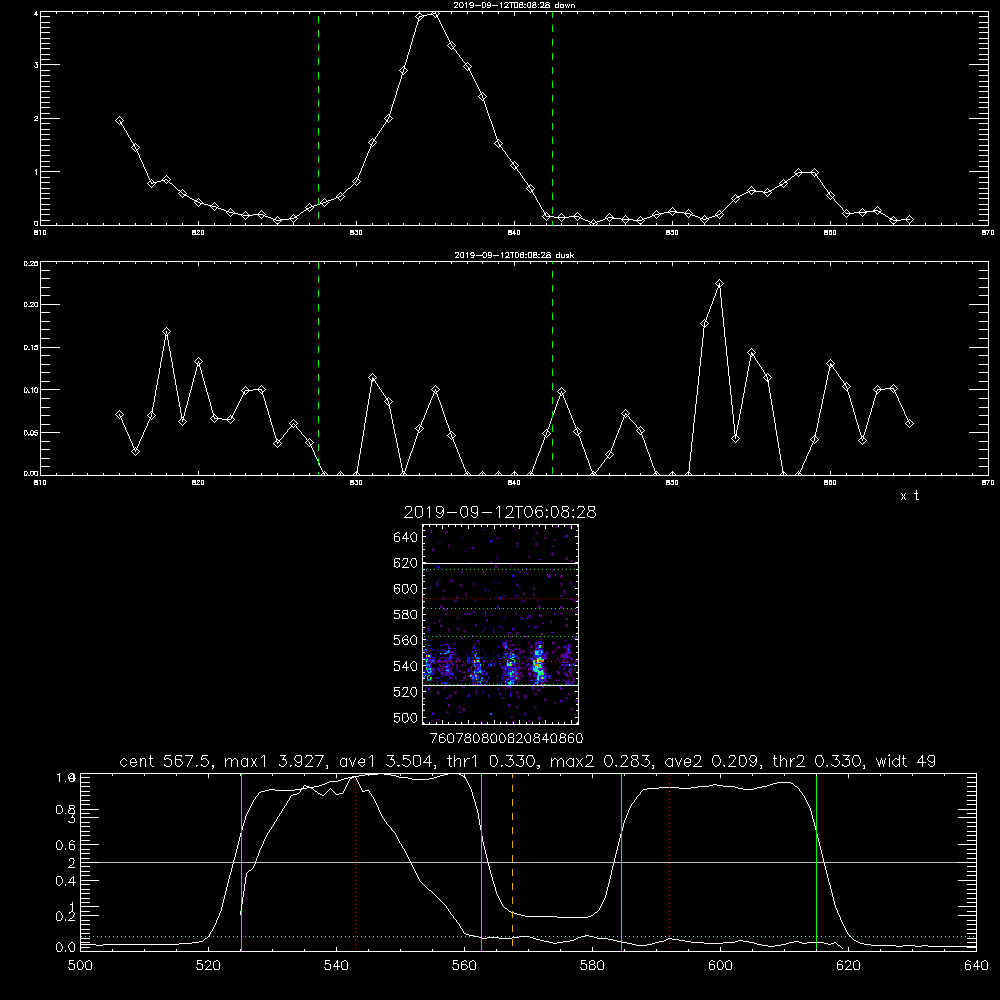Select the "0.10" label on dusk plot y-axis
The image size is (1000, 1000).
point(31,390)
